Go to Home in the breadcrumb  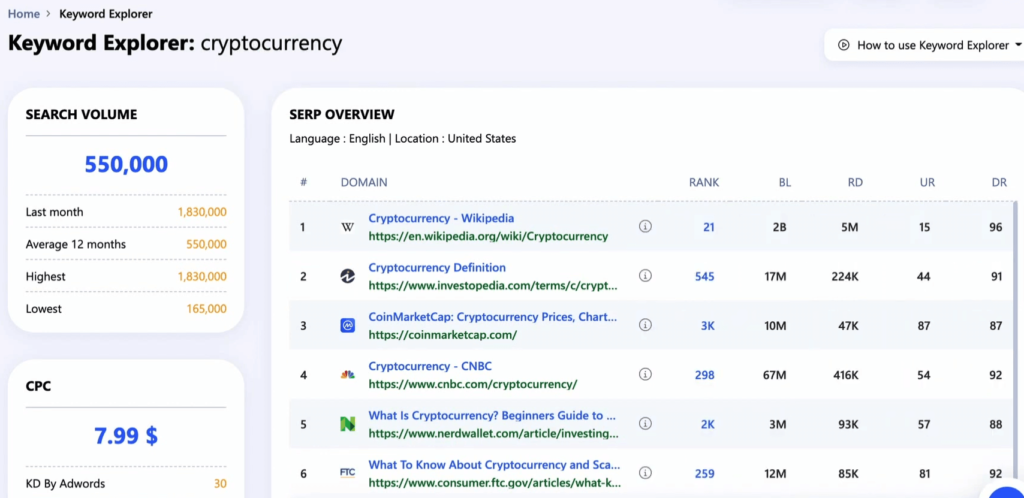(24, 14)
